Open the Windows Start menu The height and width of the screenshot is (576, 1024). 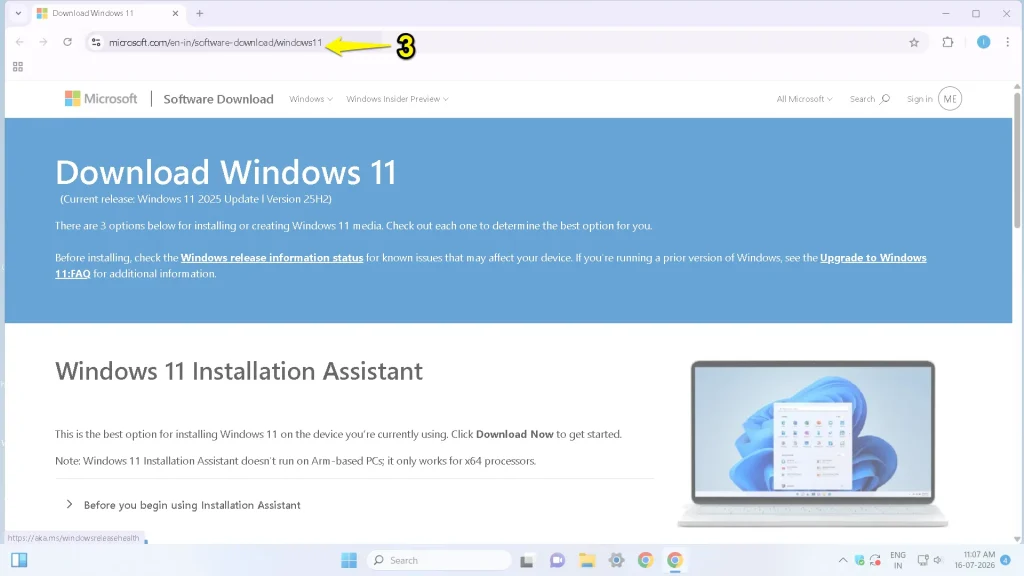tap(349, 560)
